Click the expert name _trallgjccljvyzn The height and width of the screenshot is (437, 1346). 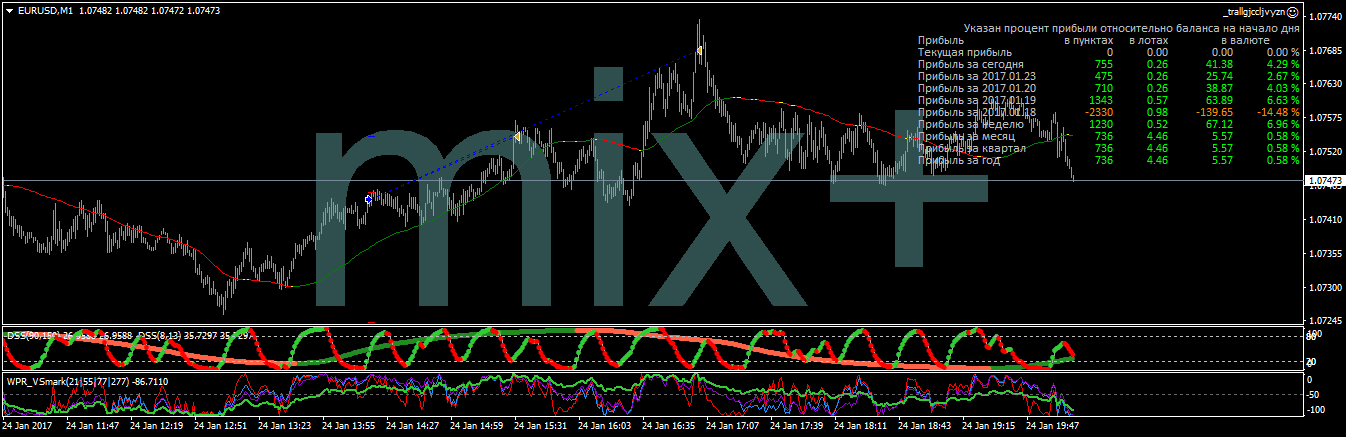point(1254,11)
